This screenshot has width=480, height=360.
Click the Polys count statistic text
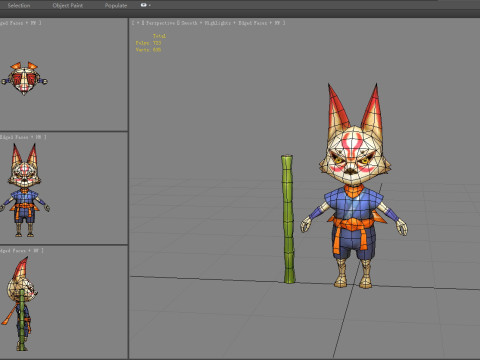click(148, 43)
